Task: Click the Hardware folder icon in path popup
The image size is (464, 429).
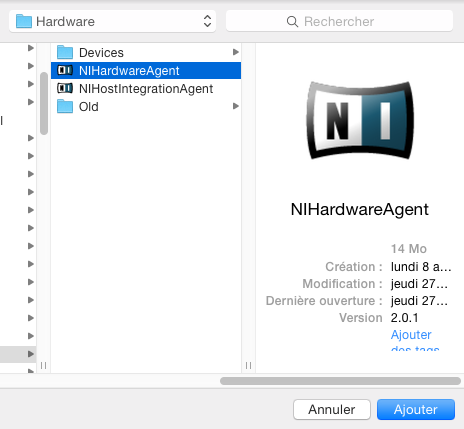Action: pos(24,21)
